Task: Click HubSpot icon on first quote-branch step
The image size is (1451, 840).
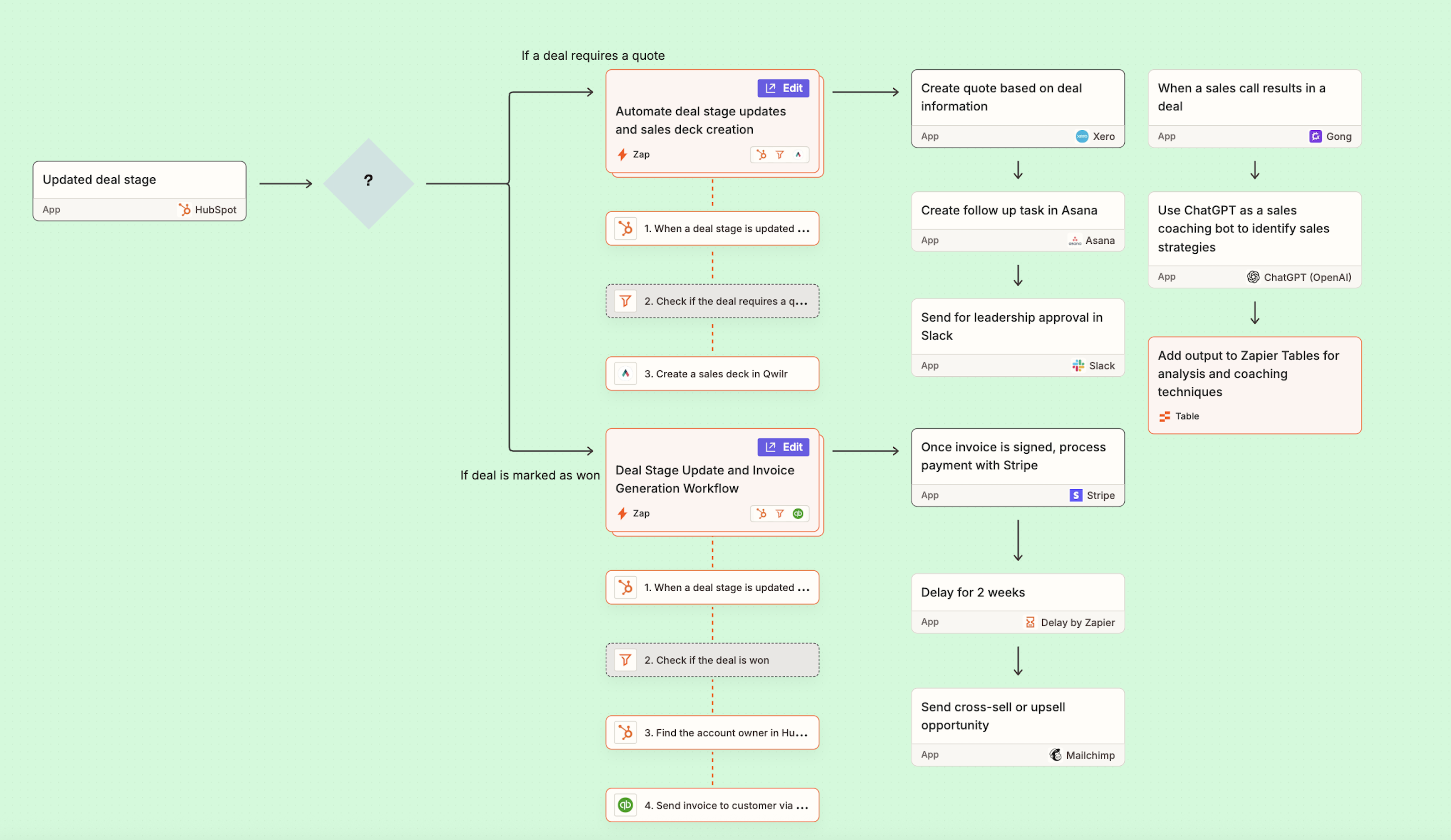Action: (625, 229)
